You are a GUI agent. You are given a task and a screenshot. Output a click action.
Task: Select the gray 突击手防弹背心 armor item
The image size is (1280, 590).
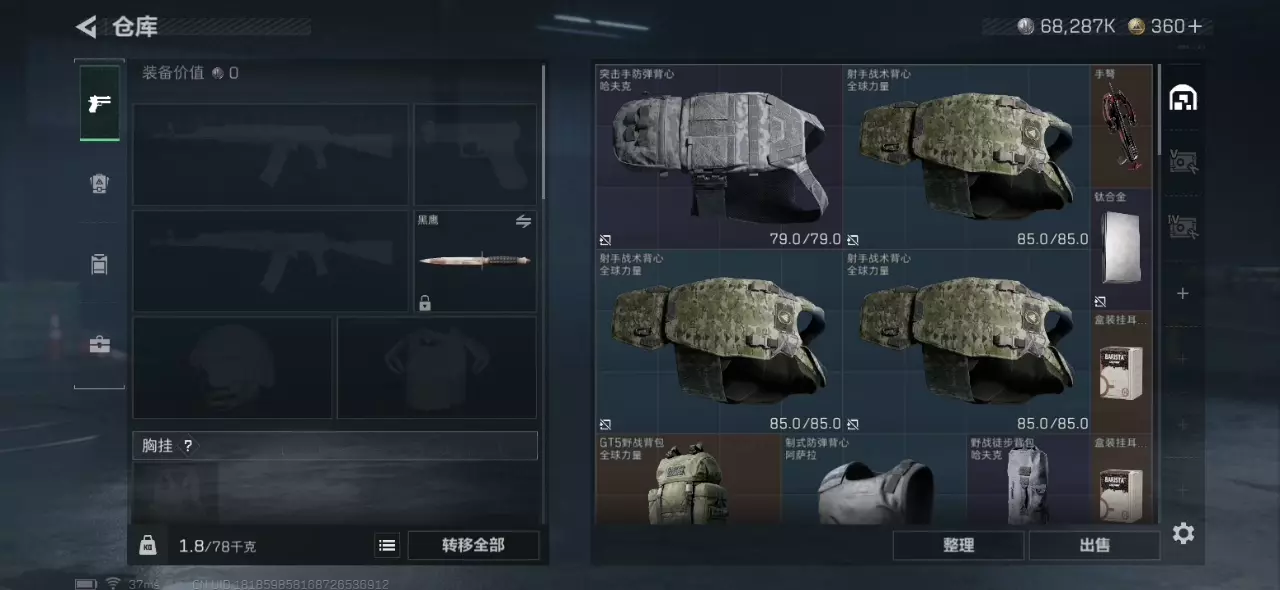click(x=719, y=157)
